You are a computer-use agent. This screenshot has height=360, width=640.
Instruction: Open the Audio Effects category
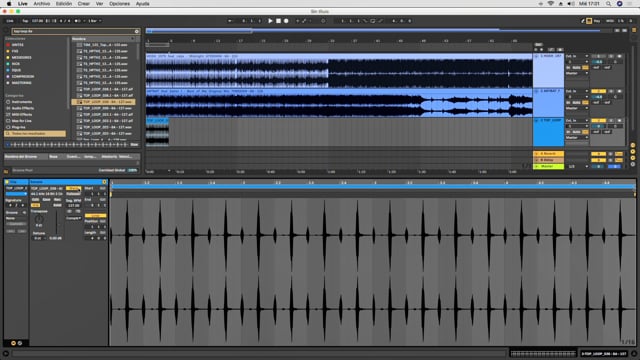[22, 108]
